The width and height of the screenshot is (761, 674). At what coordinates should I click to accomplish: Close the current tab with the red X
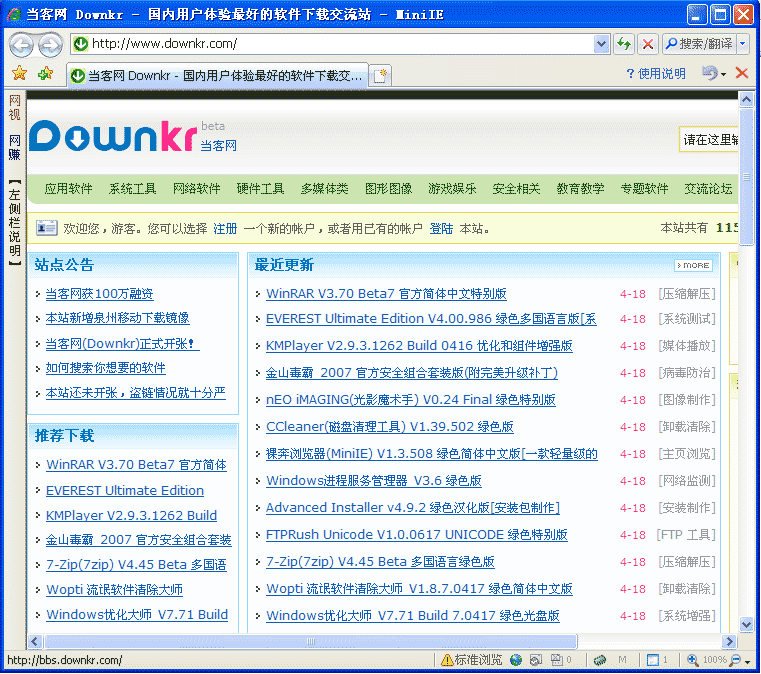pyautogui.click(x=742, y=73)
